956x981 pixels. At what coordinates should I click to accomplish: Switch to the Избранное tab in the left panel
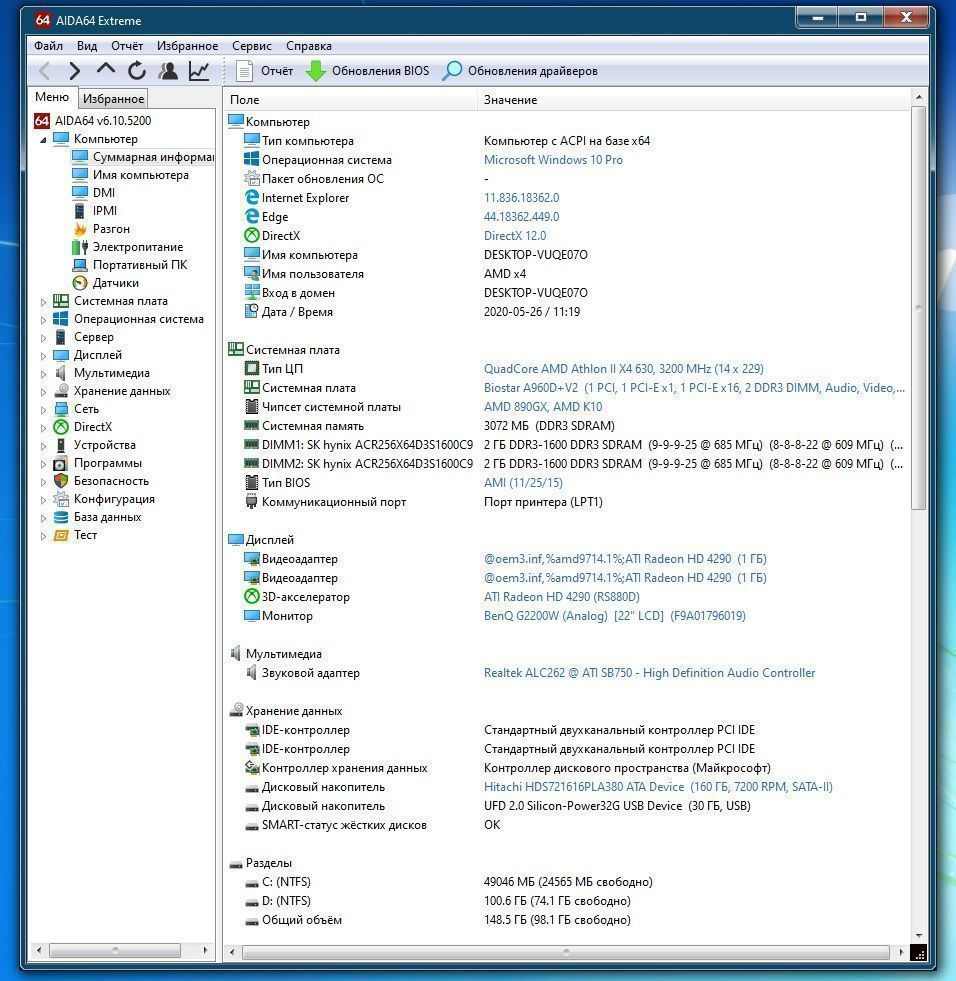[113, 98]
